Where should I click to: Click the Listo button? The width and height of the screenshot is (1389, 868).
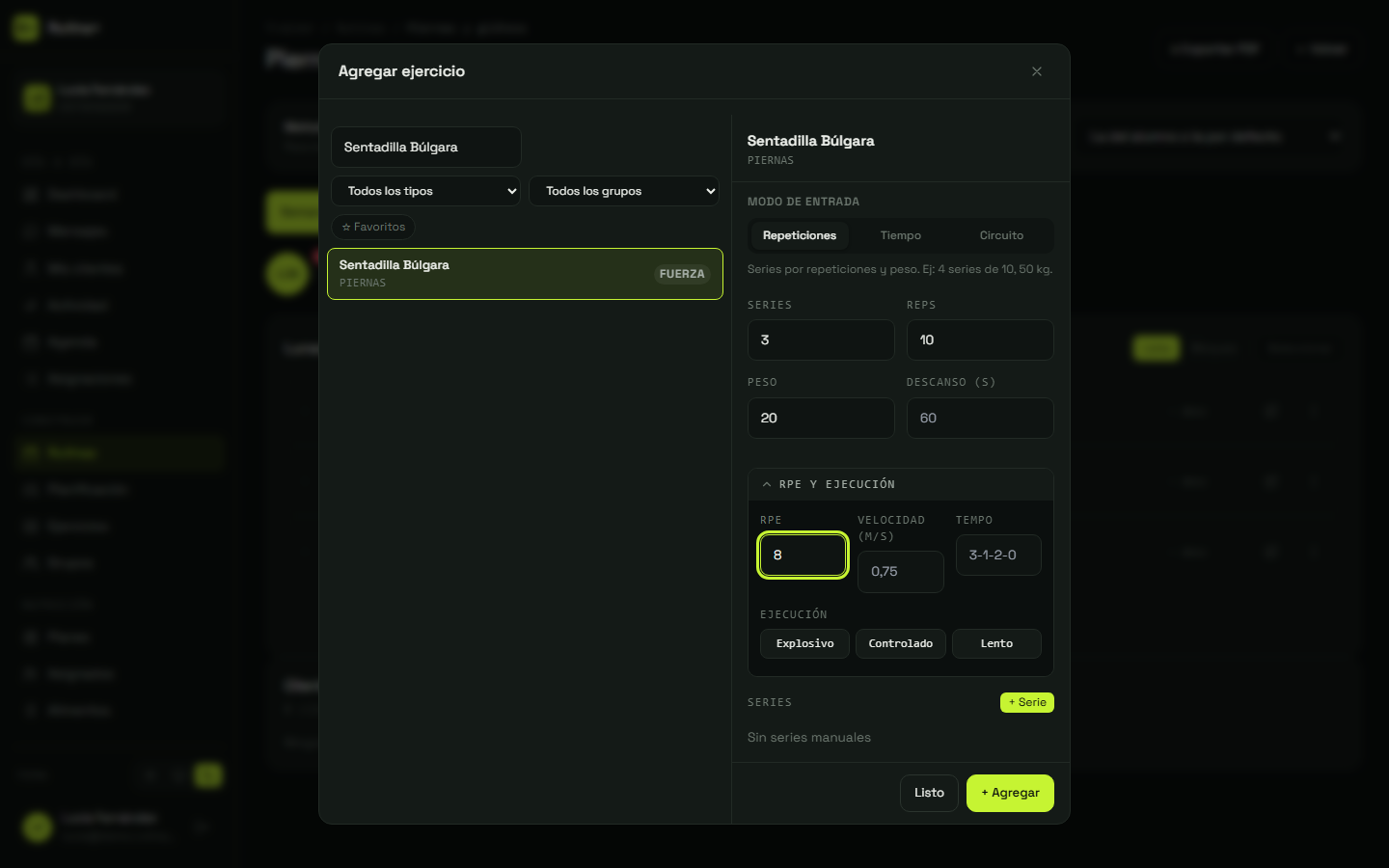[929, 793]
